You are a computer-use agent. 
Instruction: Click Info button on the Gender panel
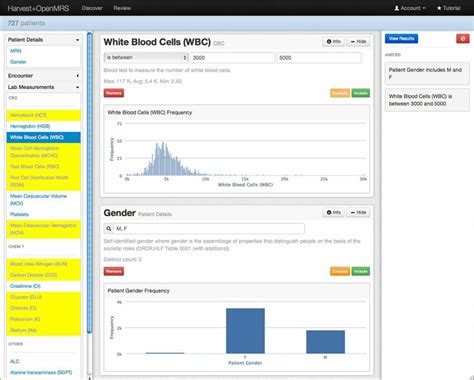pos(333,212)
